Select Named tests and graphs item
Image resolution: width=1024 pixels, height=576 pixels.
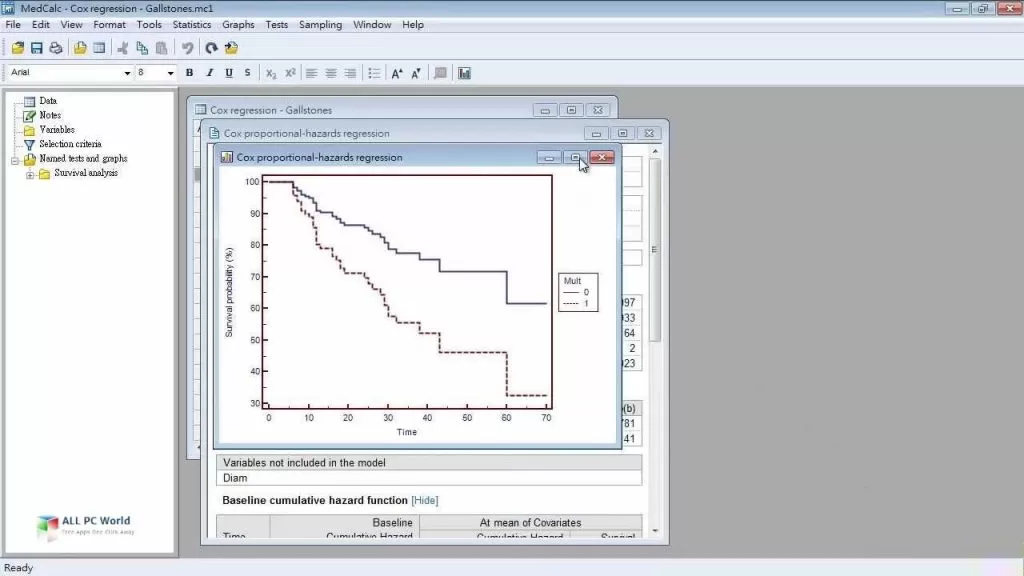83,159
